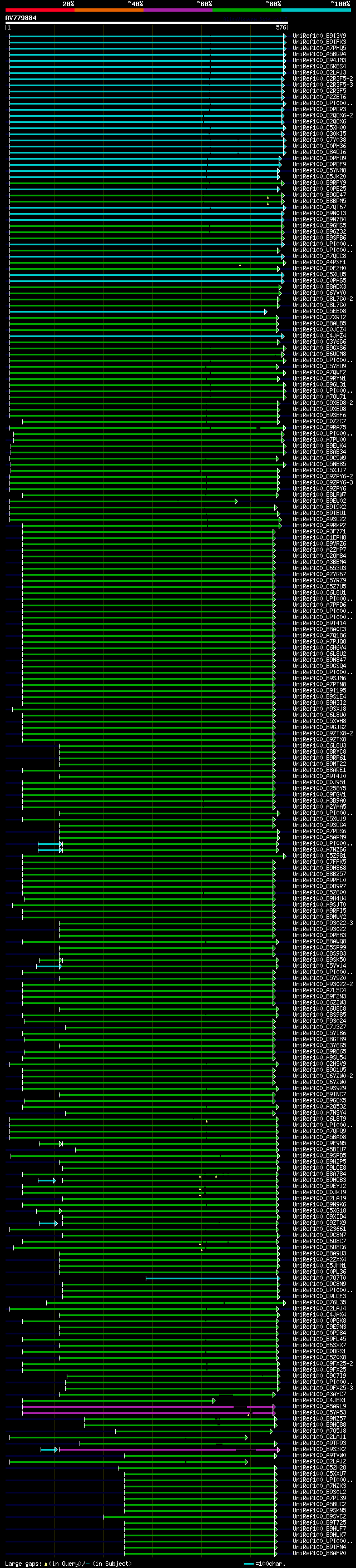Click the alignment bar for UniRef100_C4JAZ4
The image size is (356, 1568).
click(147, 335)
